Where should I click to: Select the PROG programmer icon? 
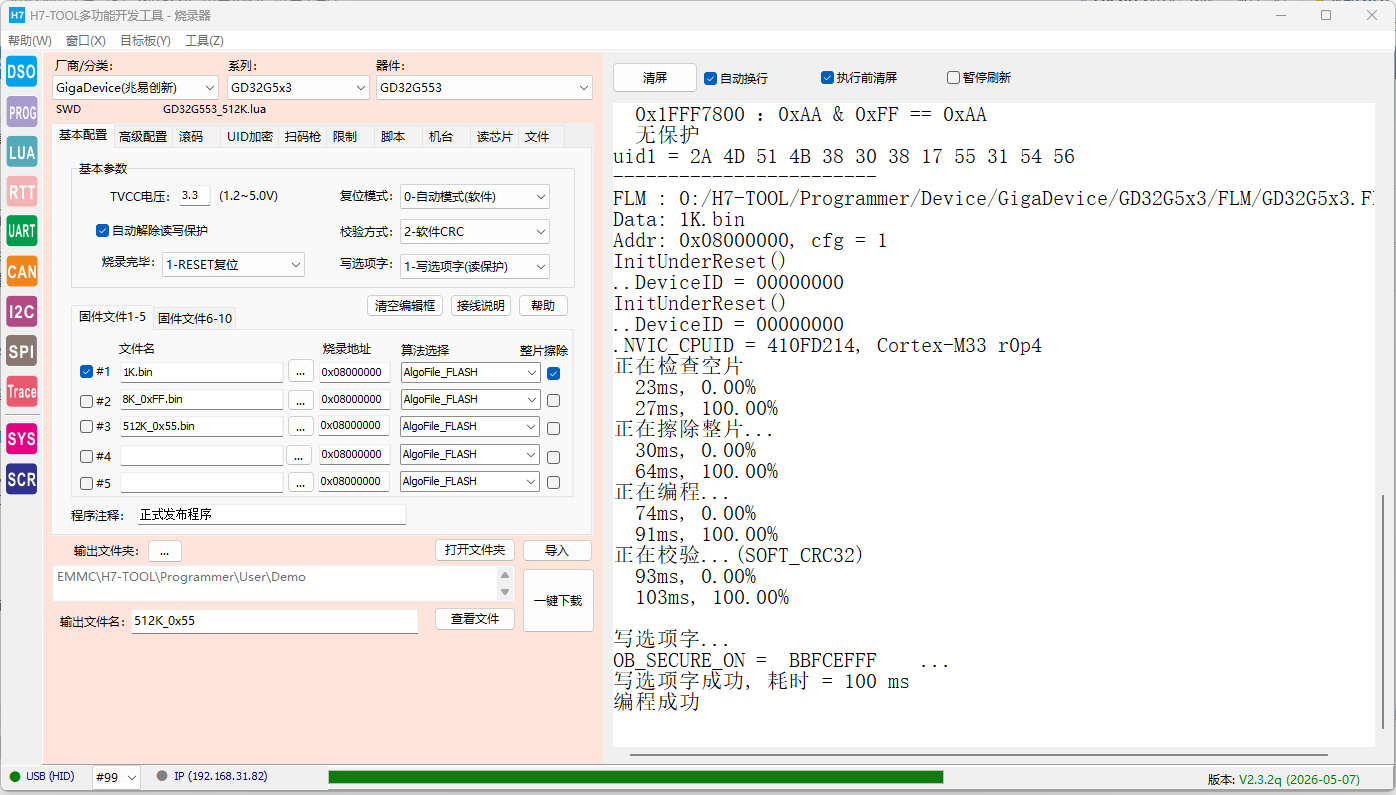click(x=21, y=112)
